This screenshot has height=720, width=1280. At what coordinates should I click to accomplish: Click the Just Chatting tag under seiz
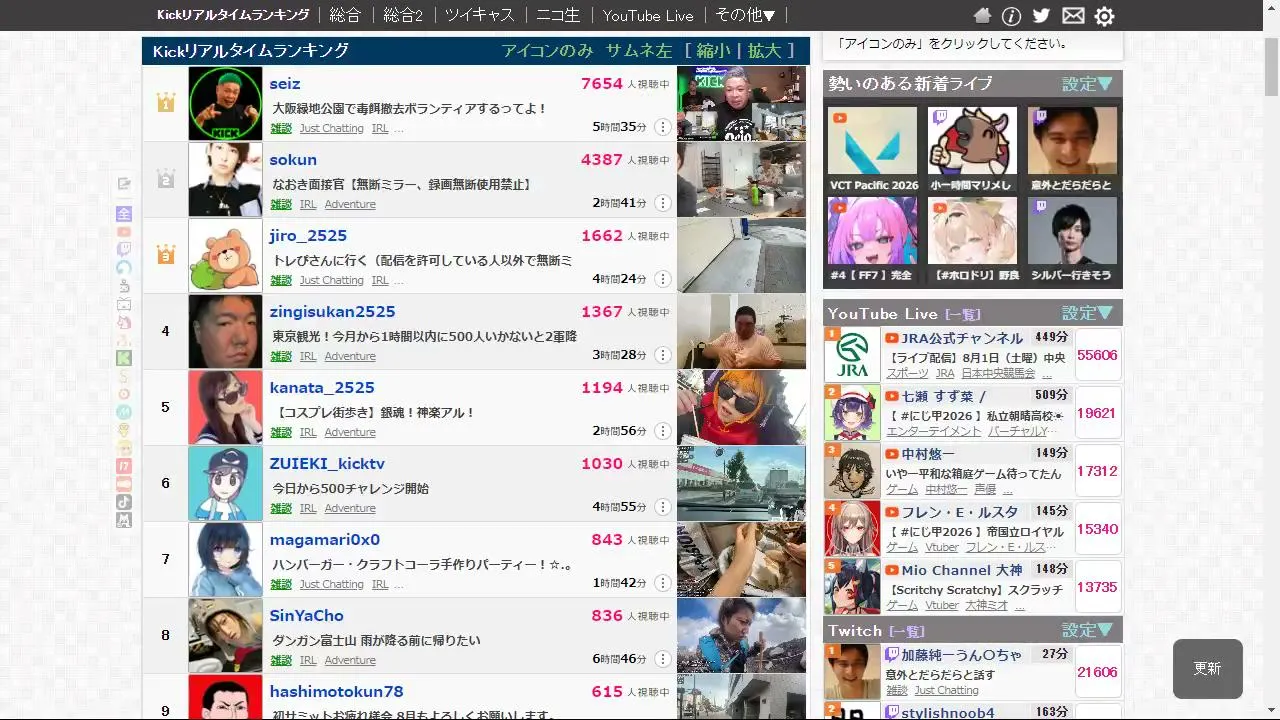pos(332,128)
